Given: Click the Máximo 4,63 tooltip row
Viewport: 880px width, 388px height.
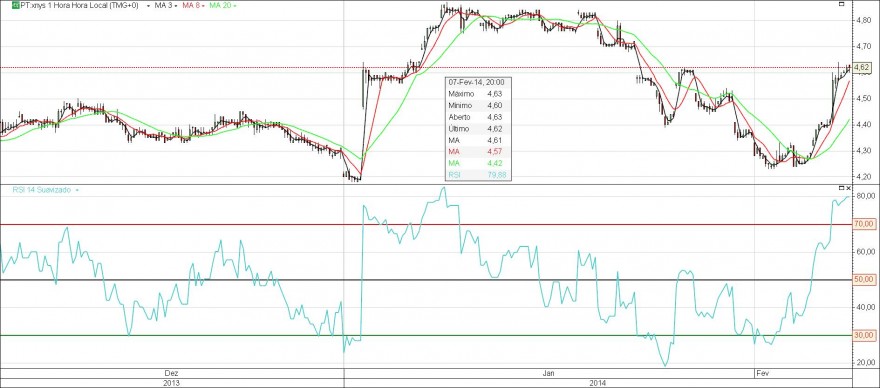Looking at the screenshot, I should pyautogui.click(x=478, y=93).
